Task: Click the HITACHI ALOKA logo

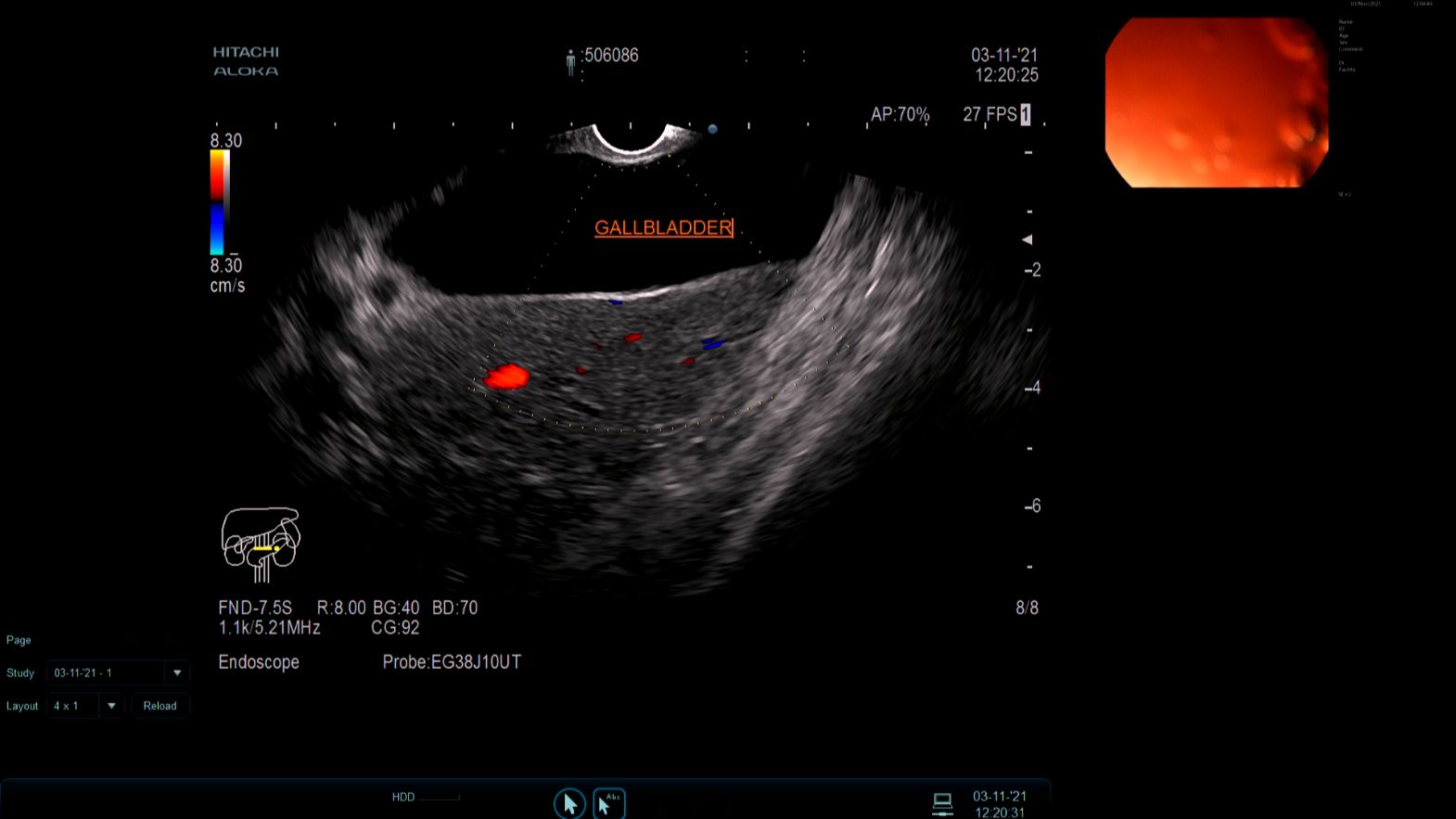Action: (x=246, y=61)
